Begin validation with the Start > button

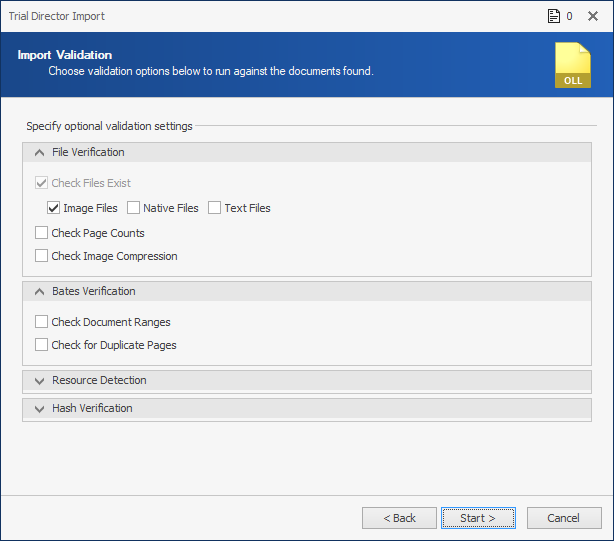pyautogui.click(x=478, y=518)
